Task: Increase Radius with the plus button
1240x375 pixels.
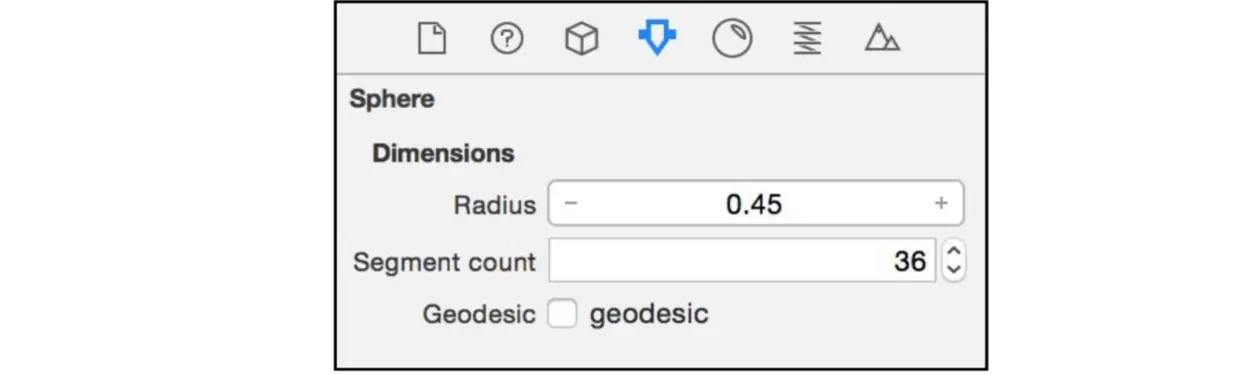Action: pyautogui.click(x=941, y=204)
